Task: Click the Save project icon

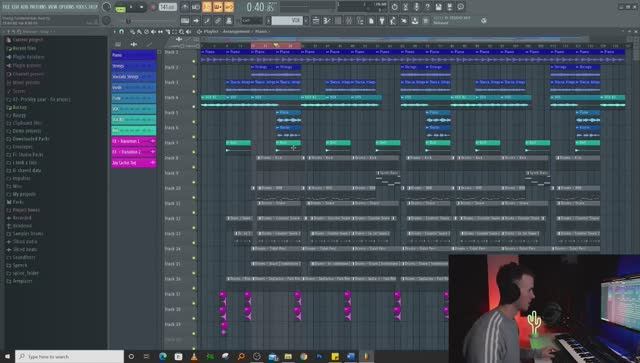Action: (438, 7)
